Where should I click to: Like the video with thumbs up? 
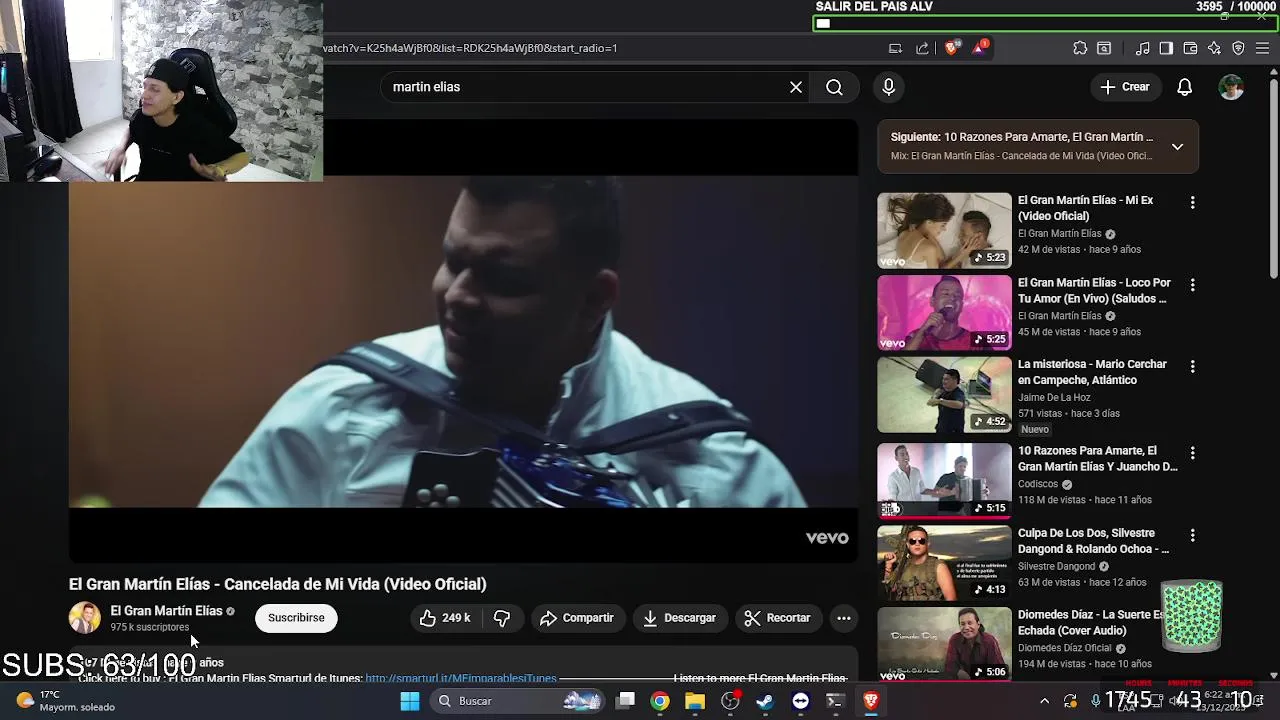coord(445,618)
